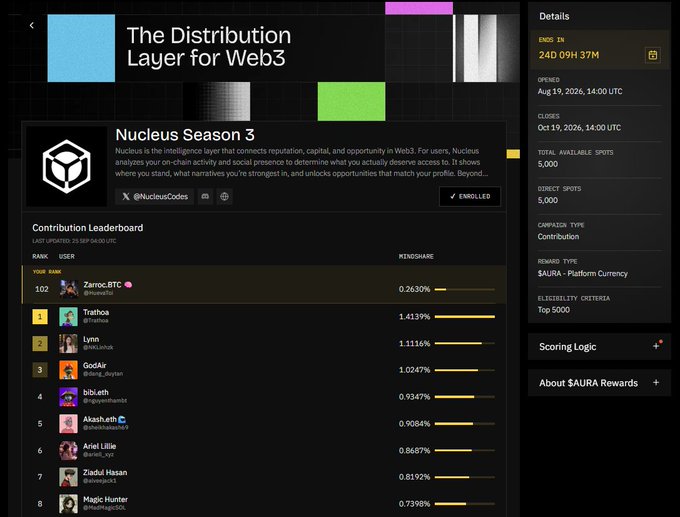Viewport: 680px width, 517px height.
Task: Expand the Scoring Logic section
Action: [599, 347]
